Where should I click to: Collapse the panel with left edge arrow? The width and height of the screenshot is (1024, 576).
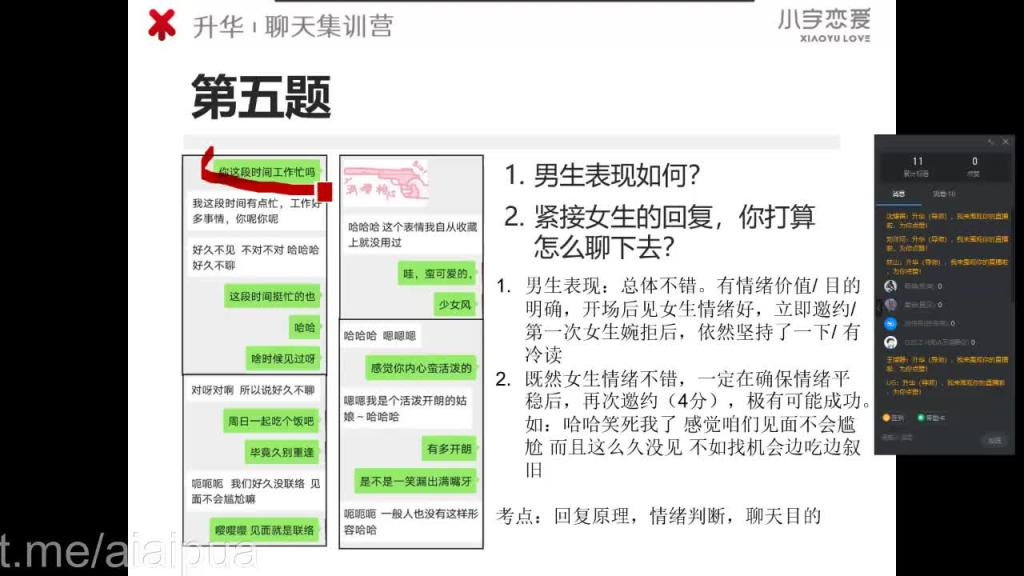[877, 307]
